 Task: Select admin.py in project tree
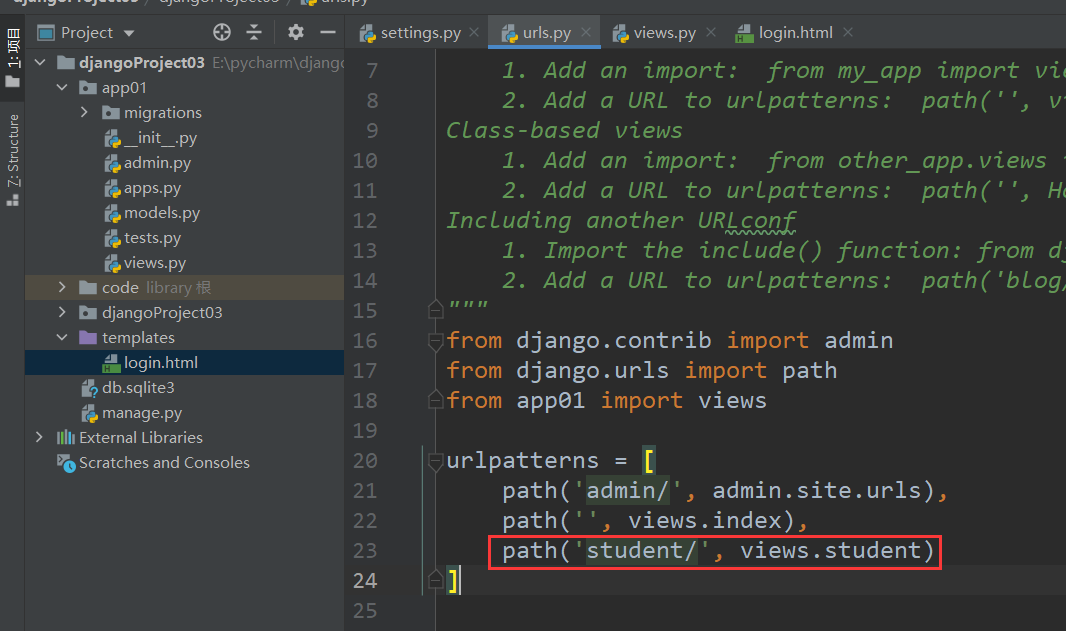157,163
